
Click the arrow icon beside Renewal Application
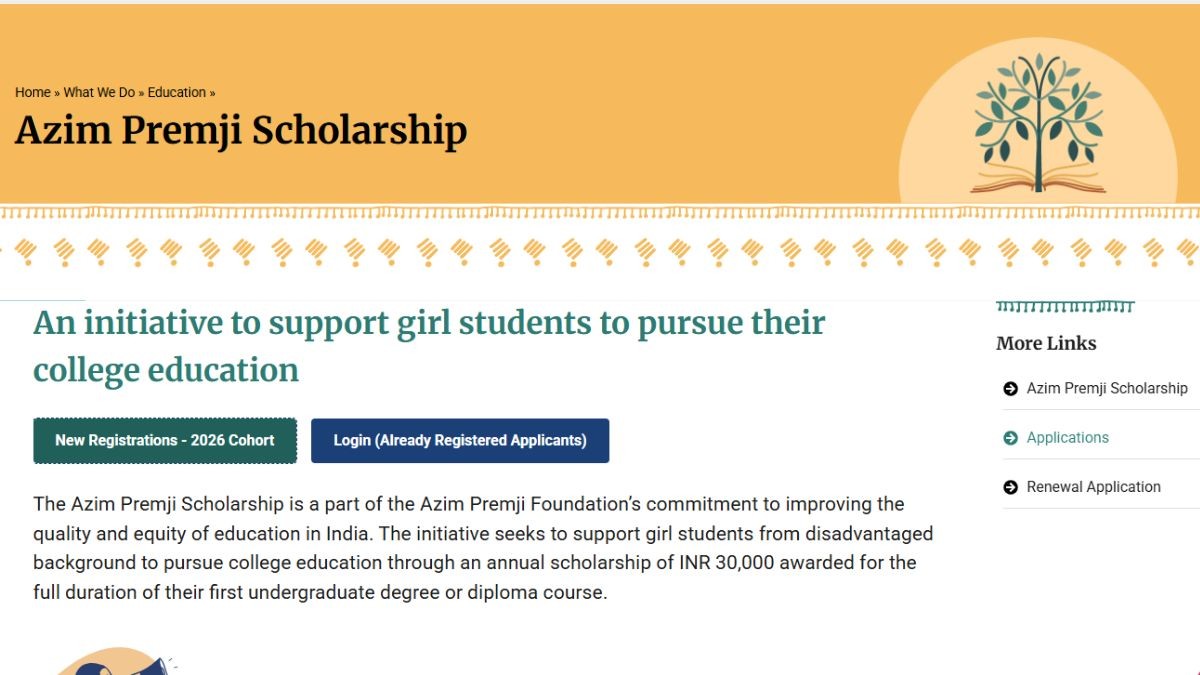click(x=1010, y=487)
